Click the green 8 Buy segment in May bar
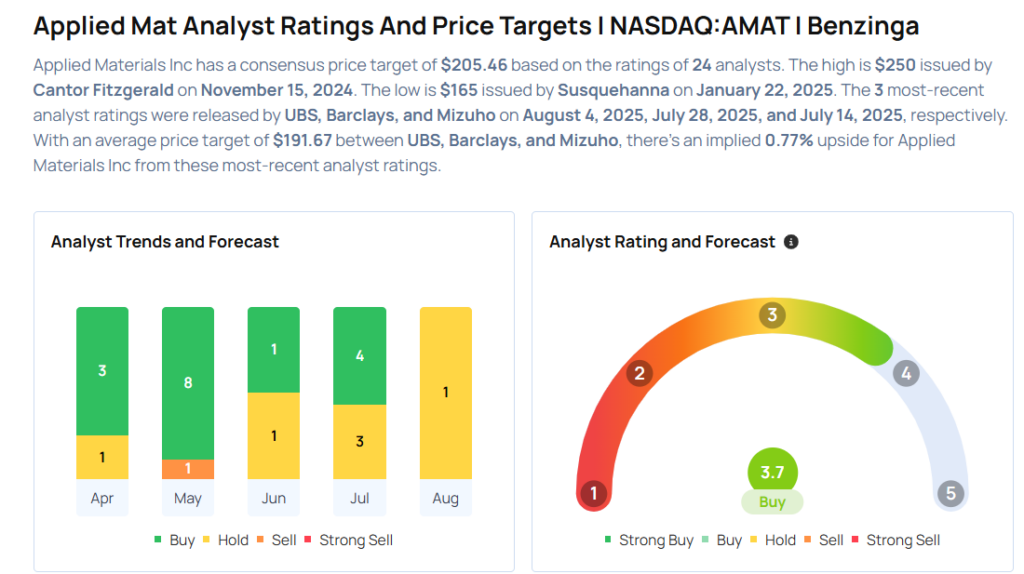The image size is (1024, 574). tap(188, 382)
